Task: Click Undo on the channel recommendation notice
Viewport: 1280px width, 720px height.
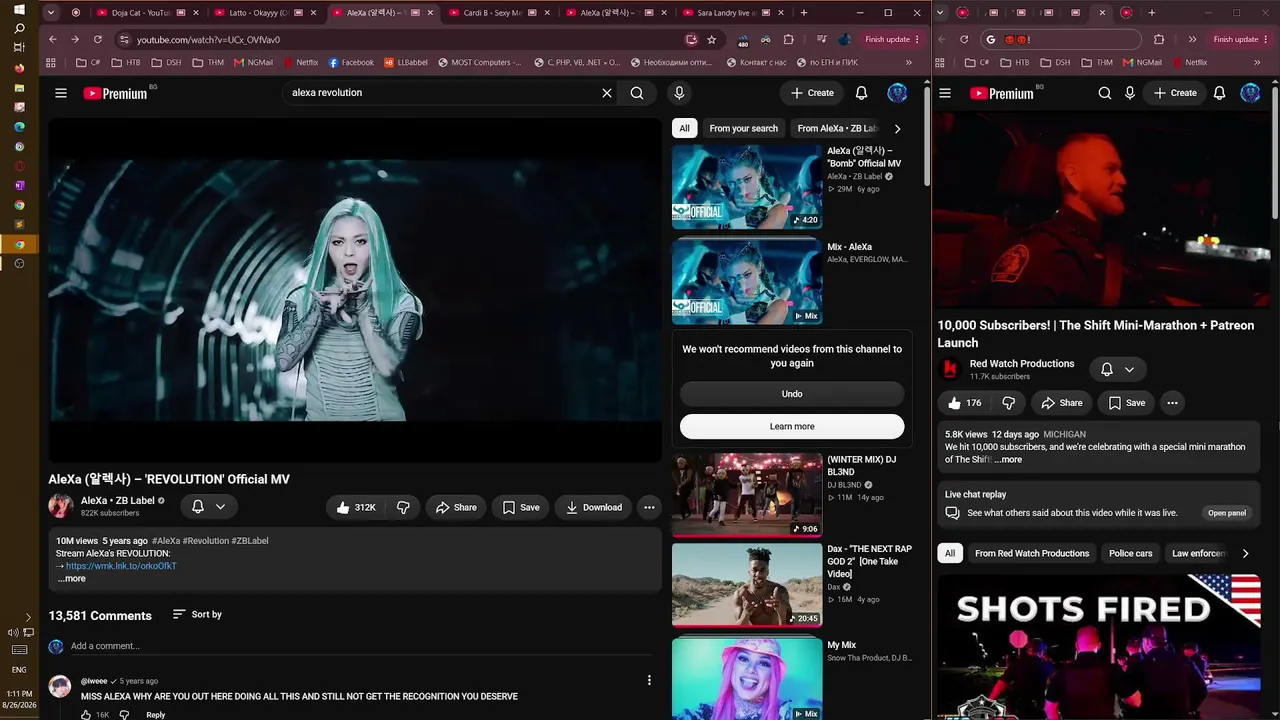Action: point(792,394)
